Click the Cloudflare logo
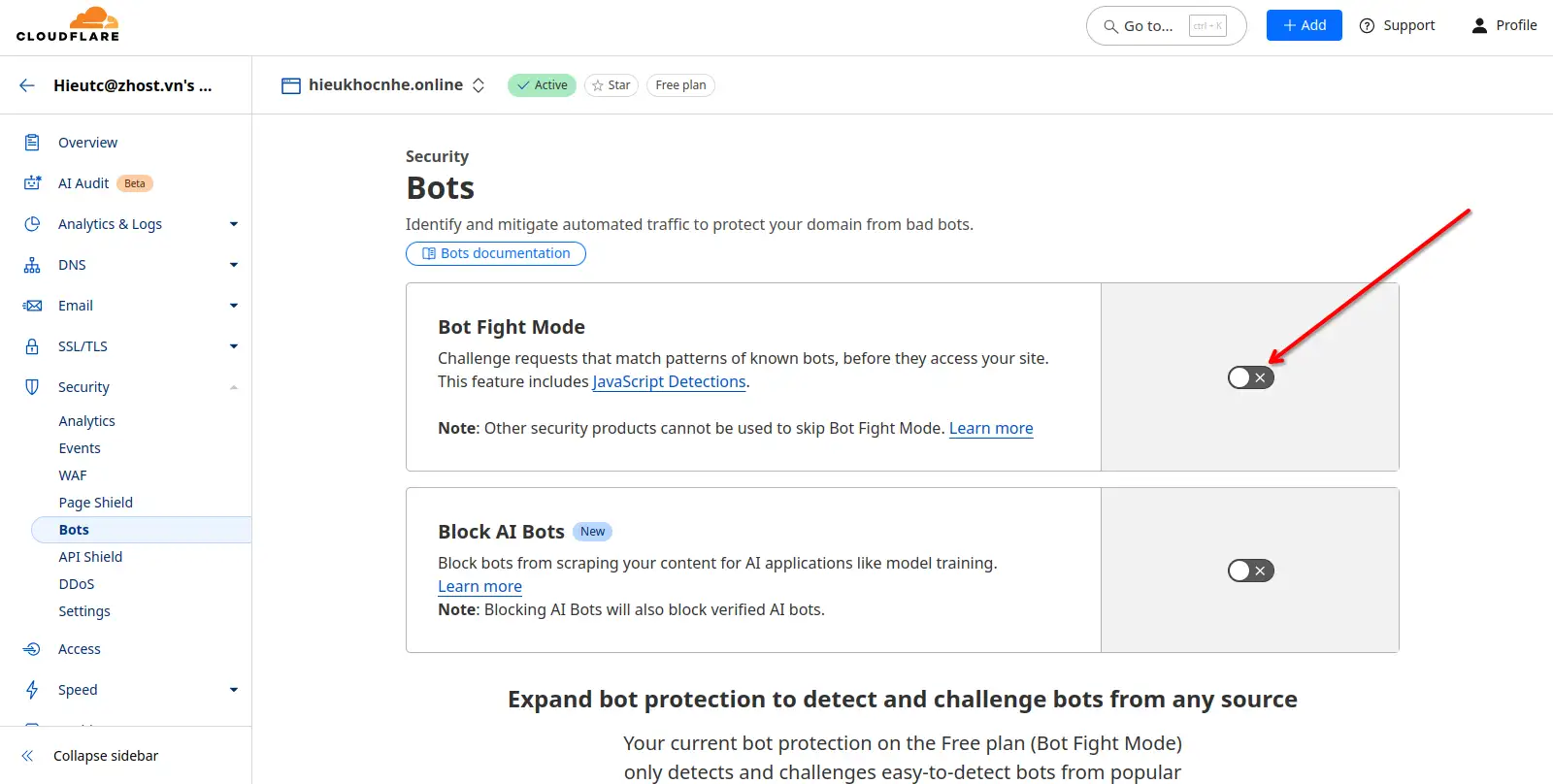This screenshot has width=1553, height=784. click(x=68, y=25)
